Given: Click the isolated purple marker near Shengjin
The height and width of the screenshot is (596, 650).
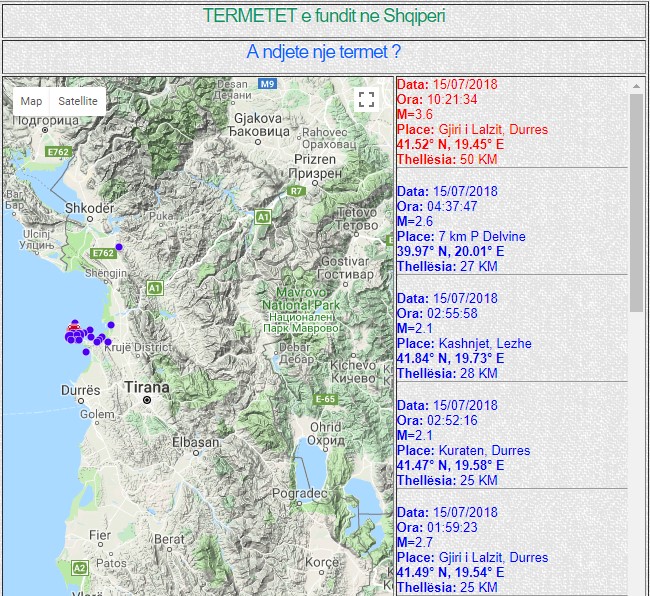Looking at the screenshot, I should point(119,246).
